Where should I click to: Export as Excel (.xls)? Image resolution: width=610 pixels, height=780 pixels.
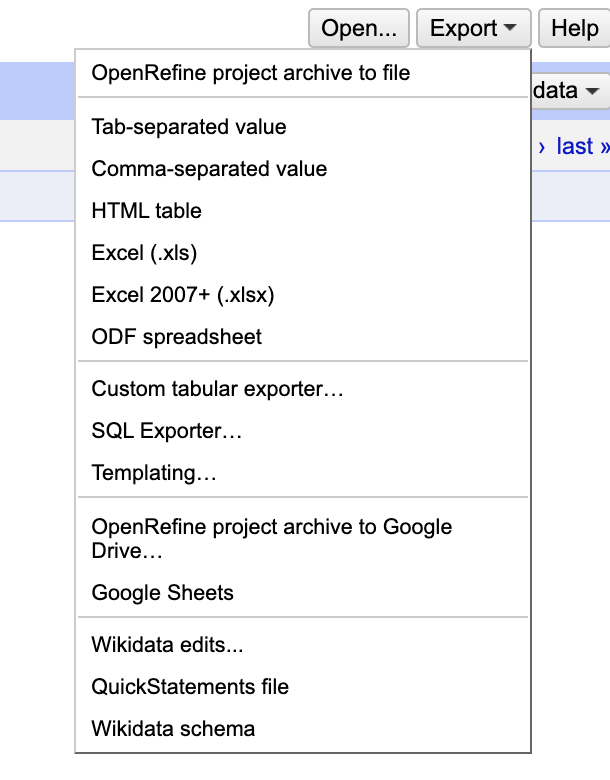point(303,253)
